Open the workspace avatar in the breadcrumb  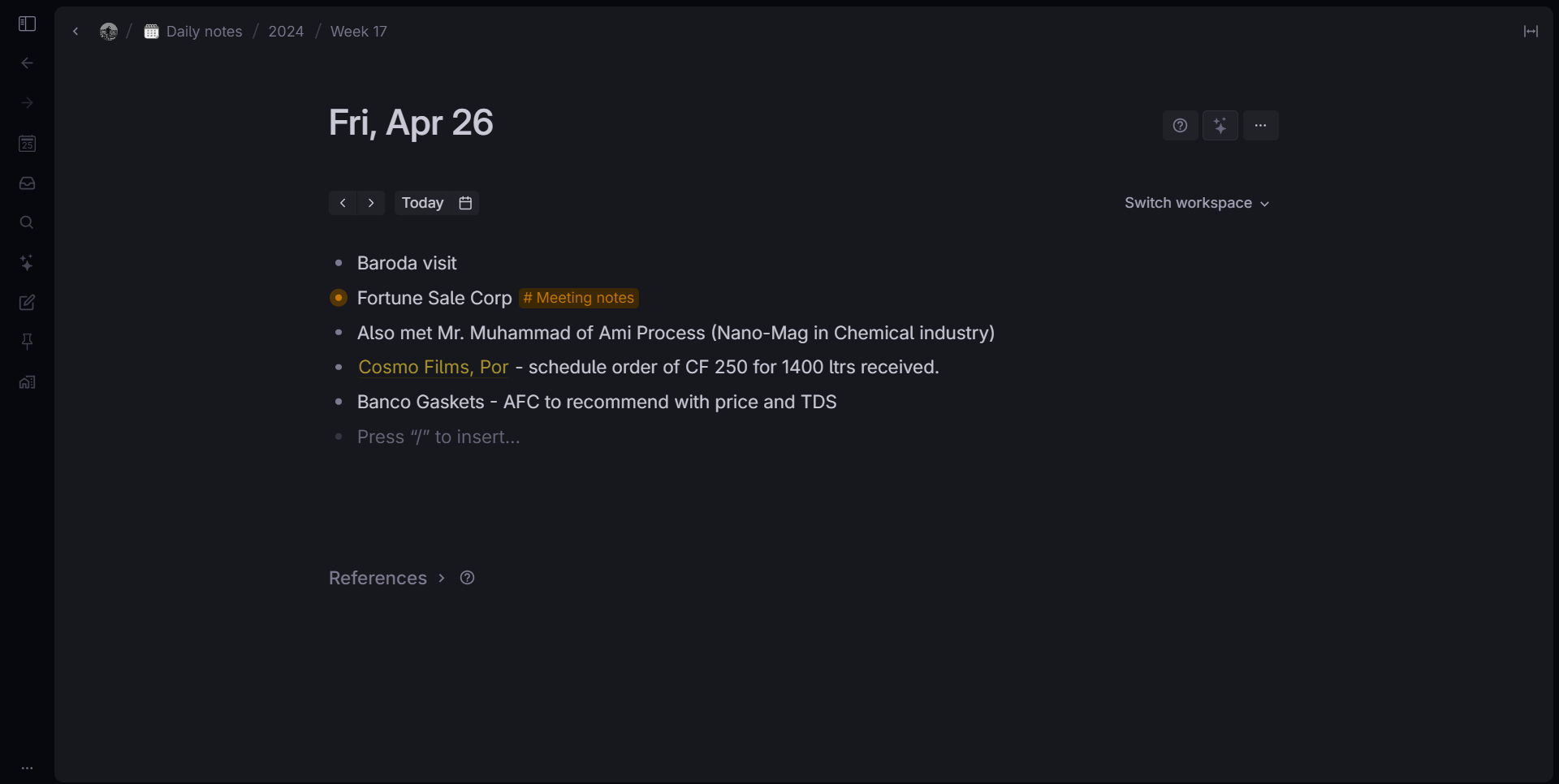tap(109, 32)
